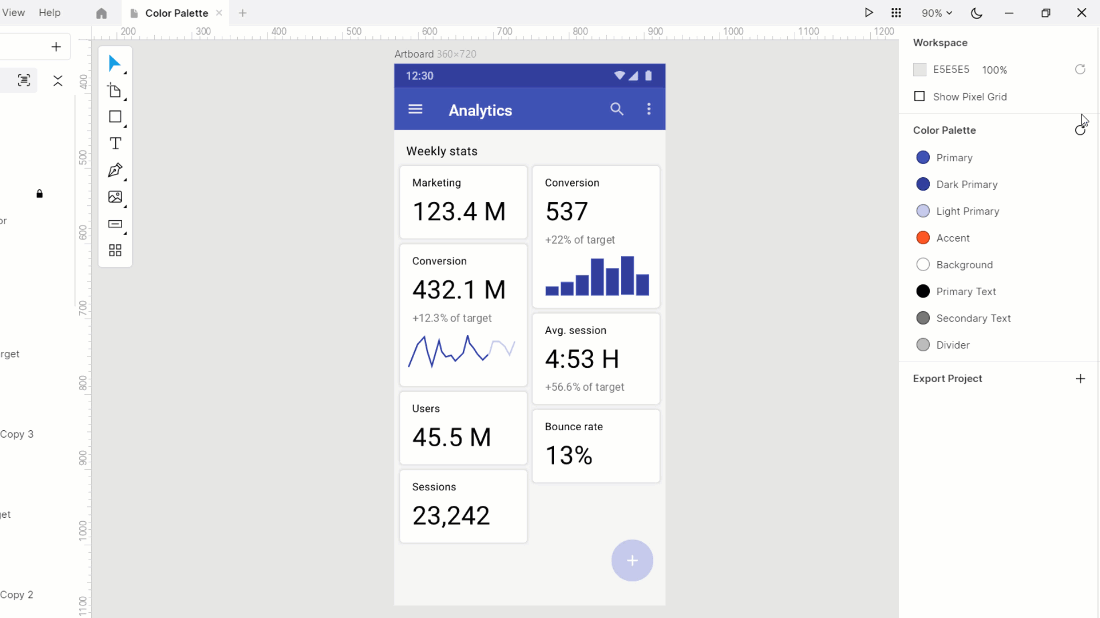1100x618 pixels.
Task: Go to the Home icon
Action: 101,13
